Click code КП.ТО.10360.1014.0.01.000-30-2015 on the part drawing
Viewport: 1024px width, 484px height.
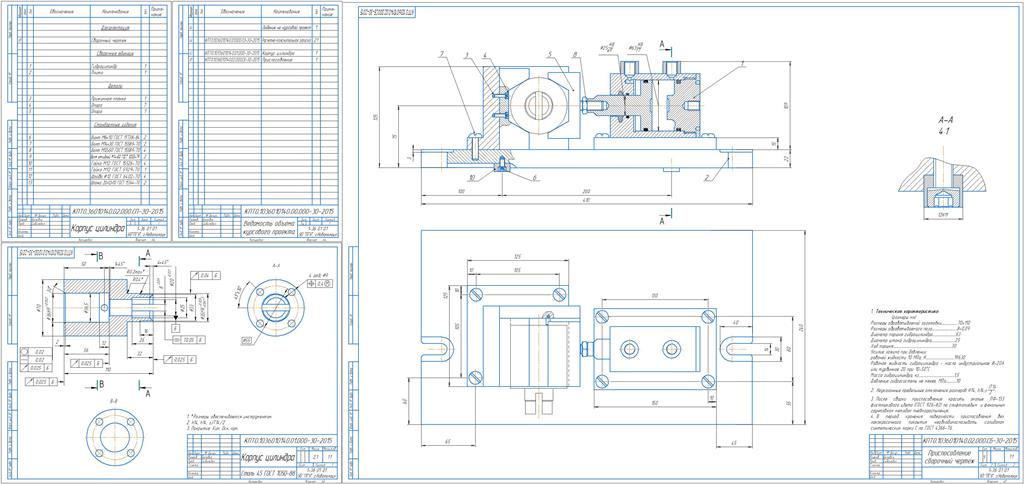point(287,439)
